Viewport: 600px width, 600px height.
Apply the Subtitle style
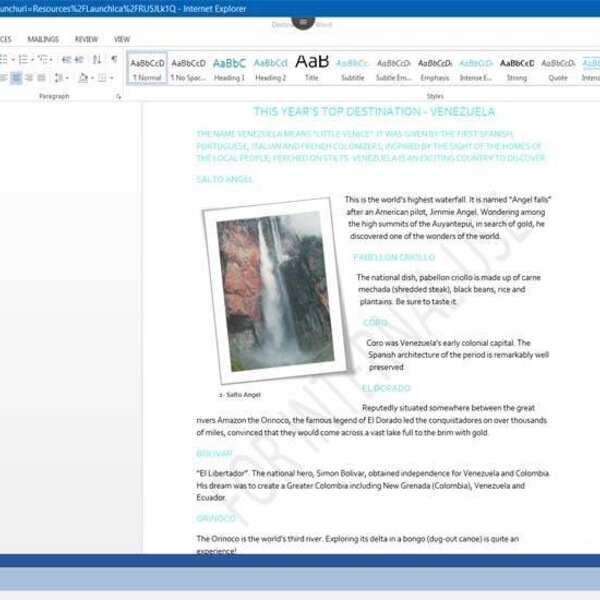click(x=353, y=68)
